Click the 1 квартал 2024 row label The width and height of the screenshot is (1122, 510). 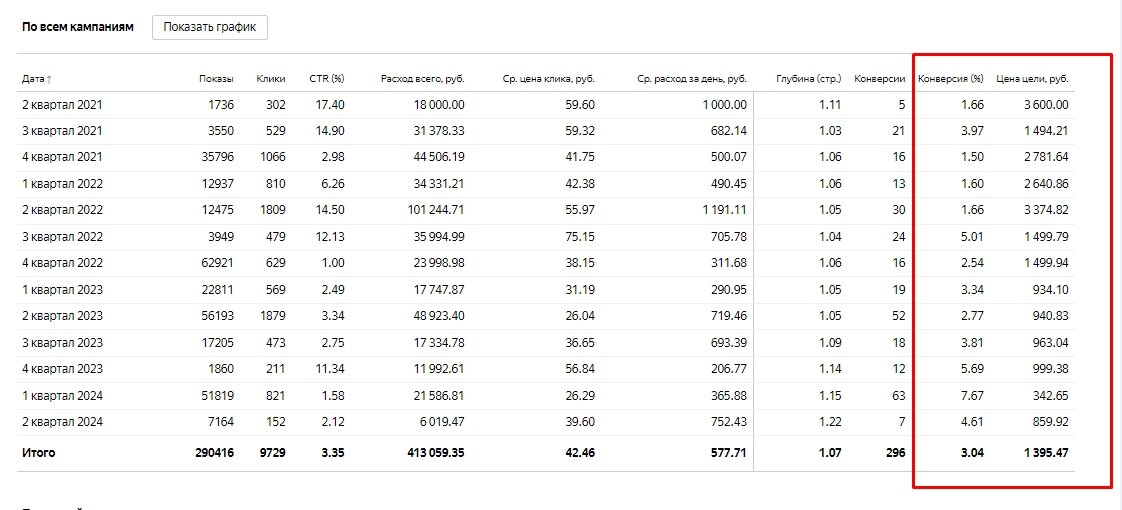pyautogui.click(x=62, y=396)
